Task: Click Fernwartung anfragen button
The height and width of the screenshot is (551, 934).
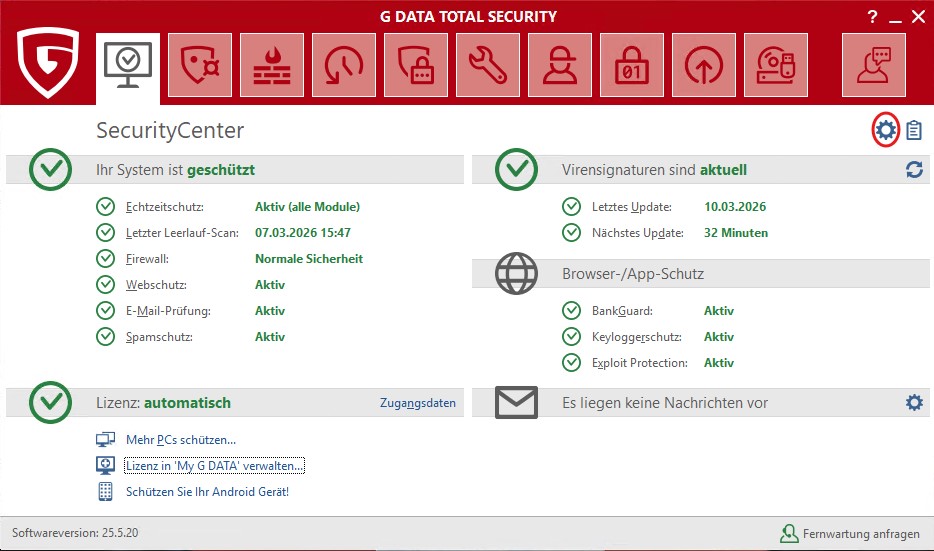Action: pos(849,534)
